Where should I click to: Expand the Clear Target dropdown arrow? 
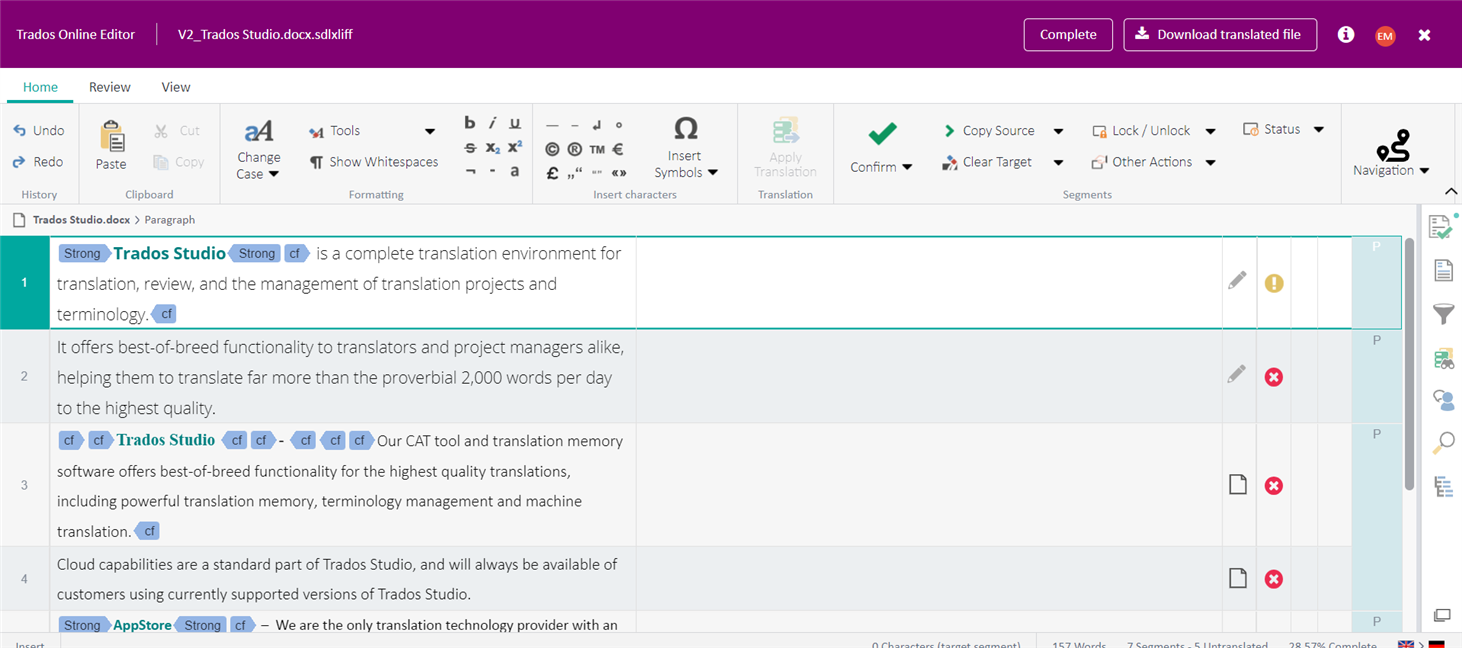click(x=1057, y=162)
